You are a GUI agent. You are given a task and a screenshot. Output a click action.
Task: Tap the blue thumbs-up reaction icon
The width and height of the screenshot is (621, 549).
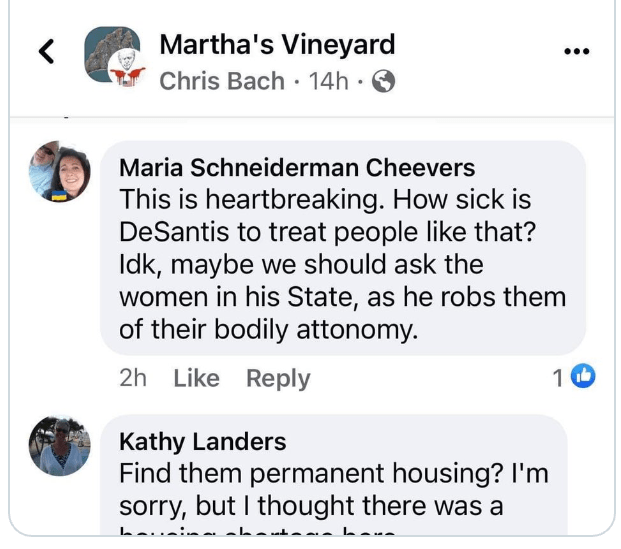(582, 377)
